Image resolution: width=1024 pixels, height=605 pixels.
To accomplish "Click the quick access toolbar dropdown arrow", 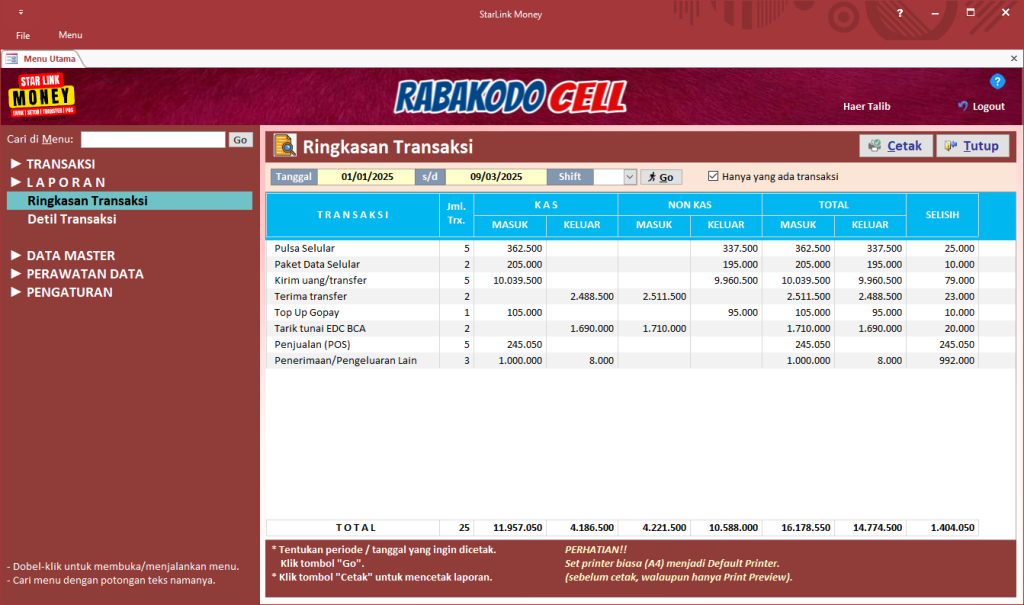I will point(21,12).
